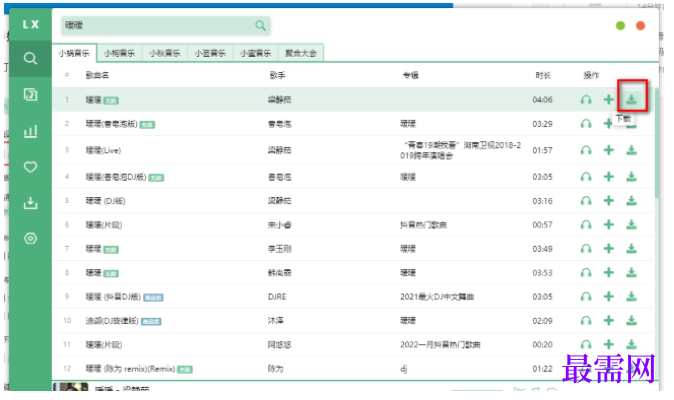
Task: Add song 11 (00:20) to a list
Action: [x=608, y=345]
